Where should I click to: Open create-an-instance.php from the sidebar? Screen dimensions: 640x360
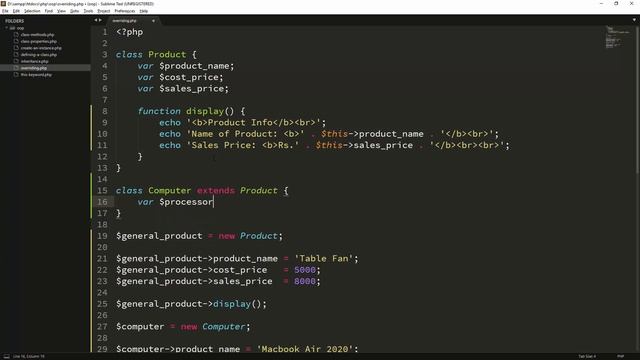(41, 48)
